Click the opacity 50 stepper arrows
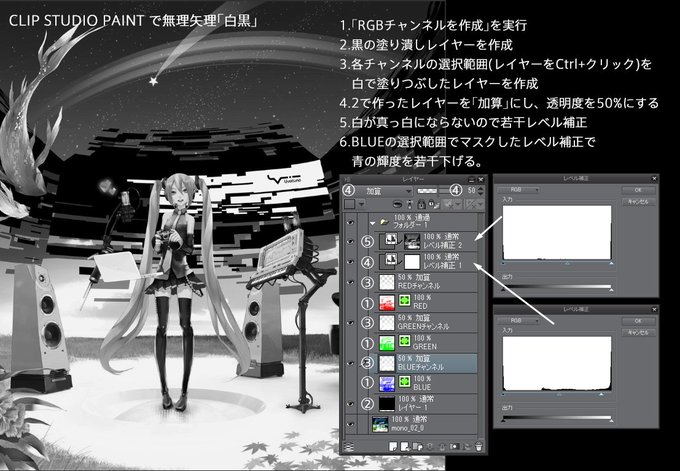680x471 pixels. pyautogui.click(x=480, y=191)
